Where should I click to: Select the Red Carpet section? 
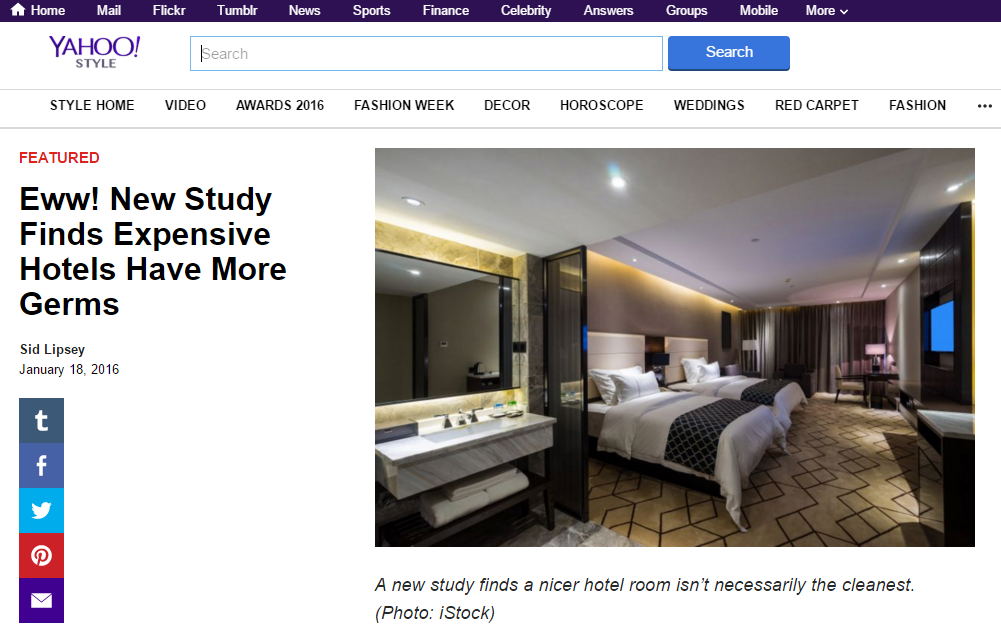tap(817, 105)
